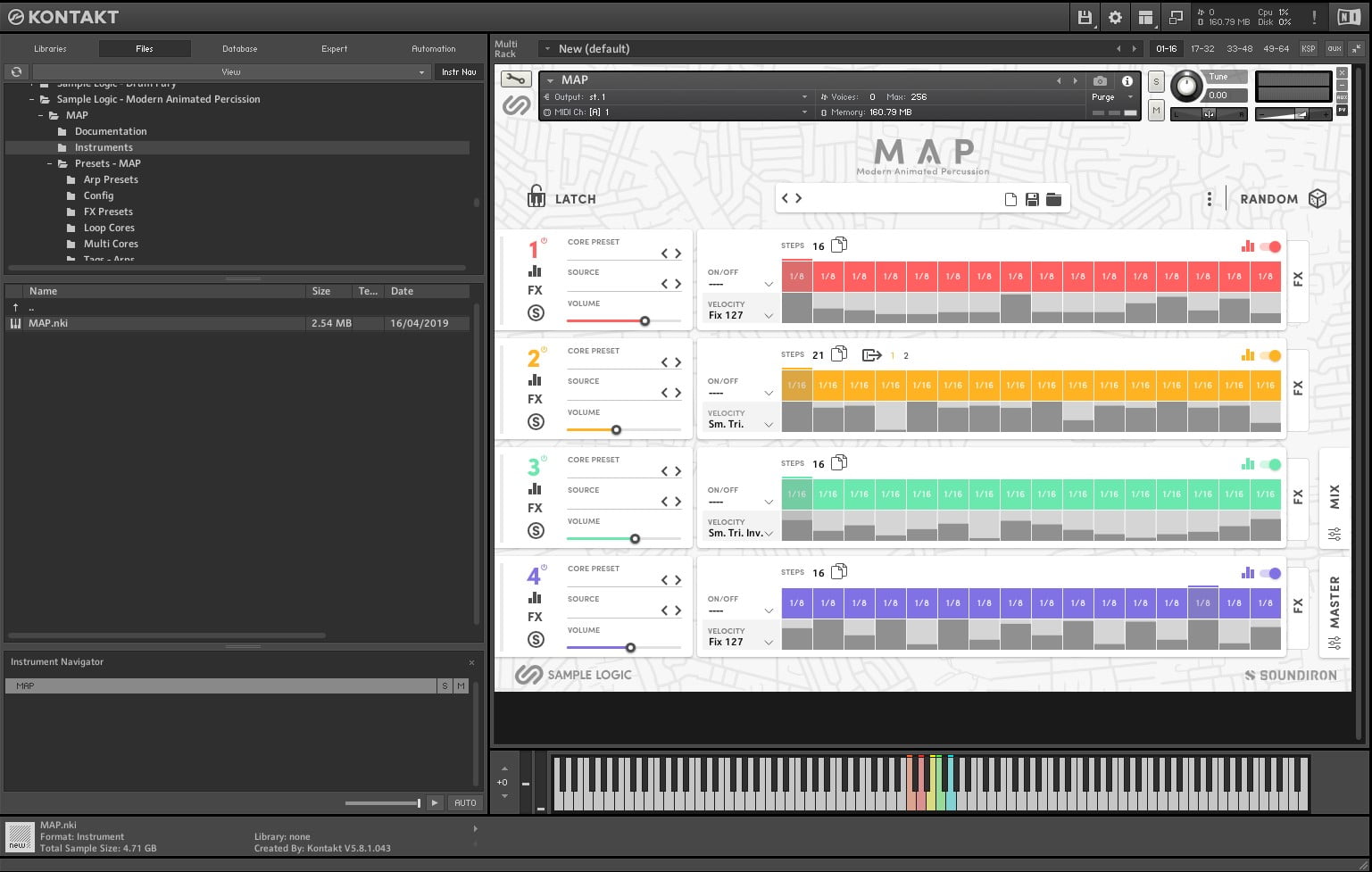Open Output st.1 dropdown
The width and height of the screenshot is (1372, 872).
pos(676,96)
